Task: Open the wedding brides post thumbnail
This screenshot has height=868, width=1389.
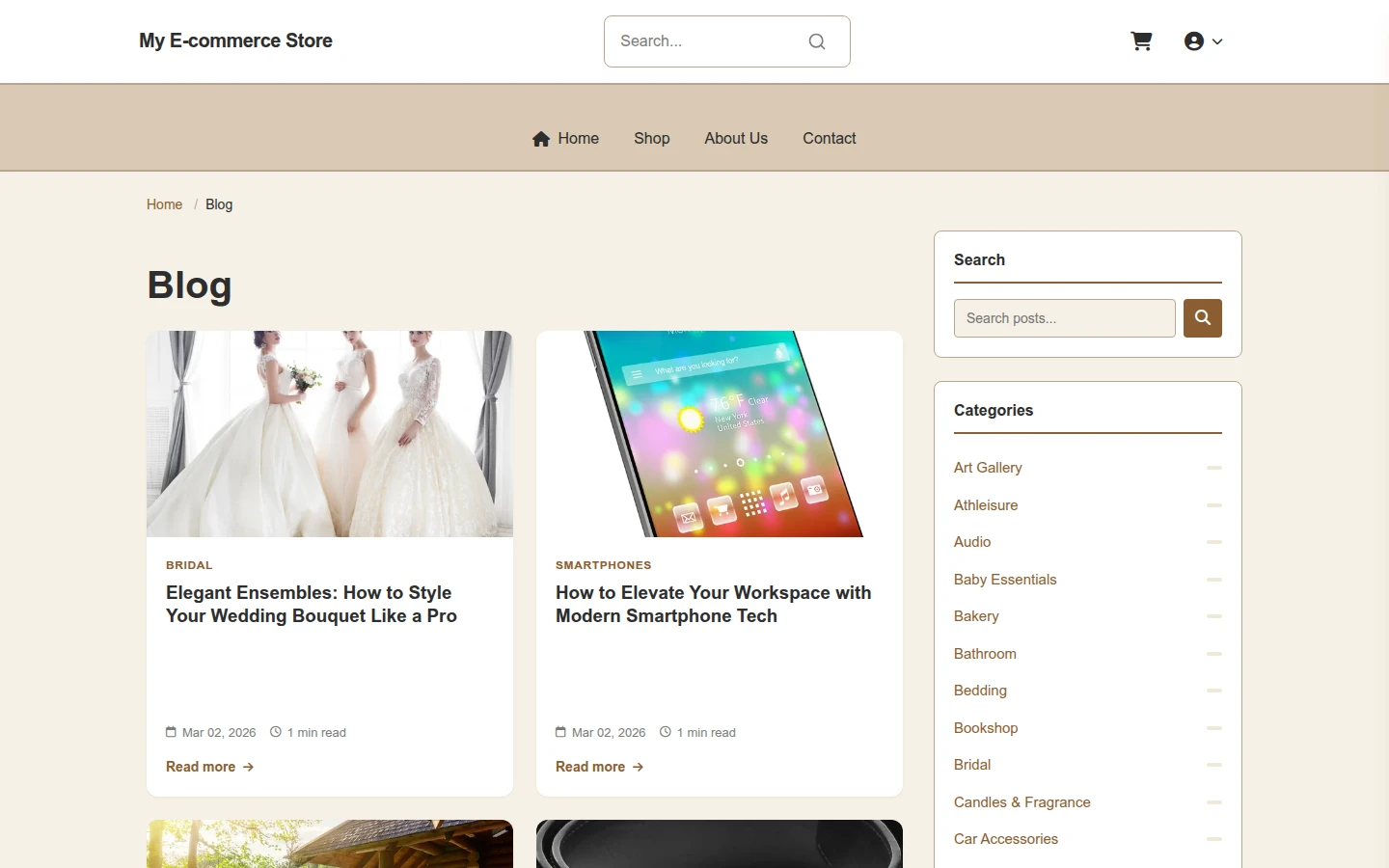Action: click(330, 434)
